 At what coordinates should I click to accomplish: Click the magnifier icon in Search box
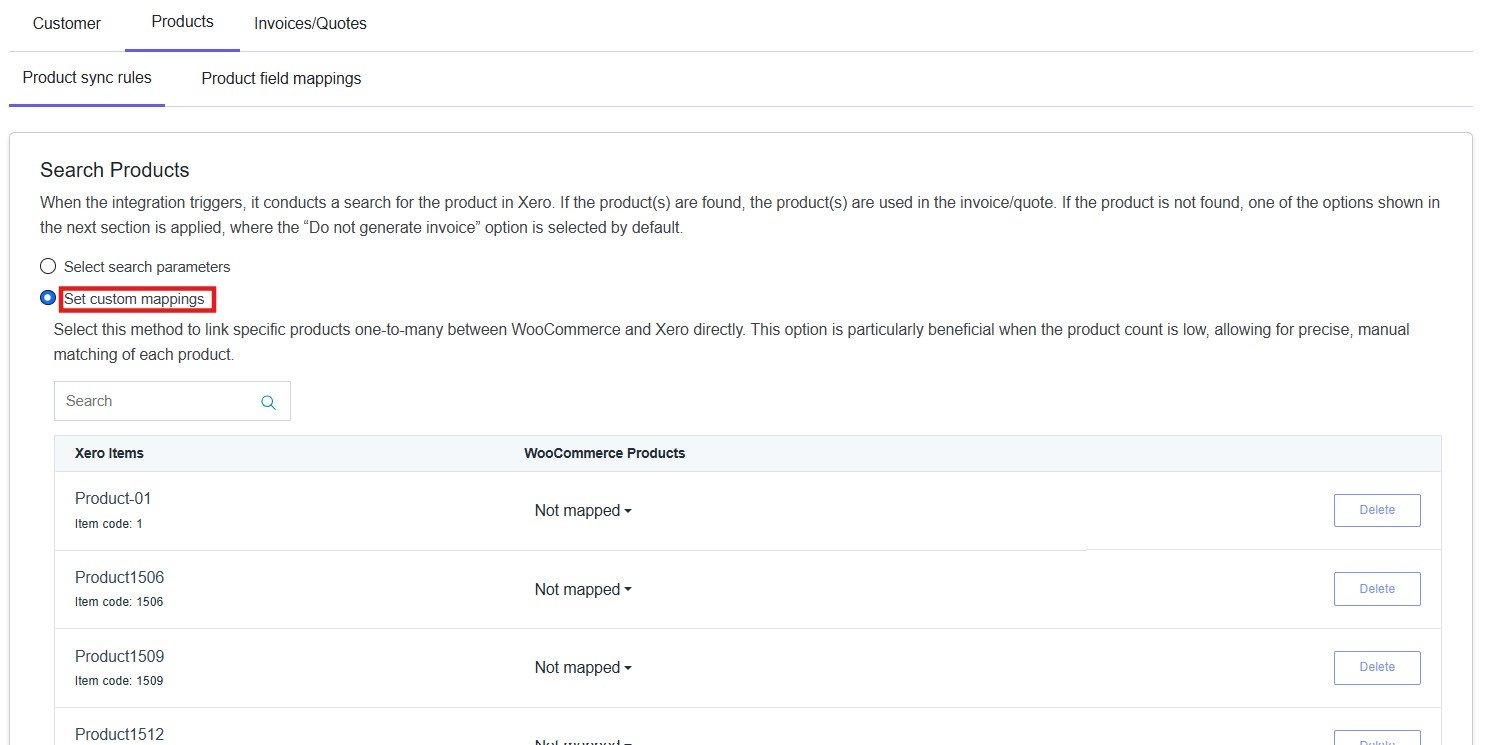268,402
